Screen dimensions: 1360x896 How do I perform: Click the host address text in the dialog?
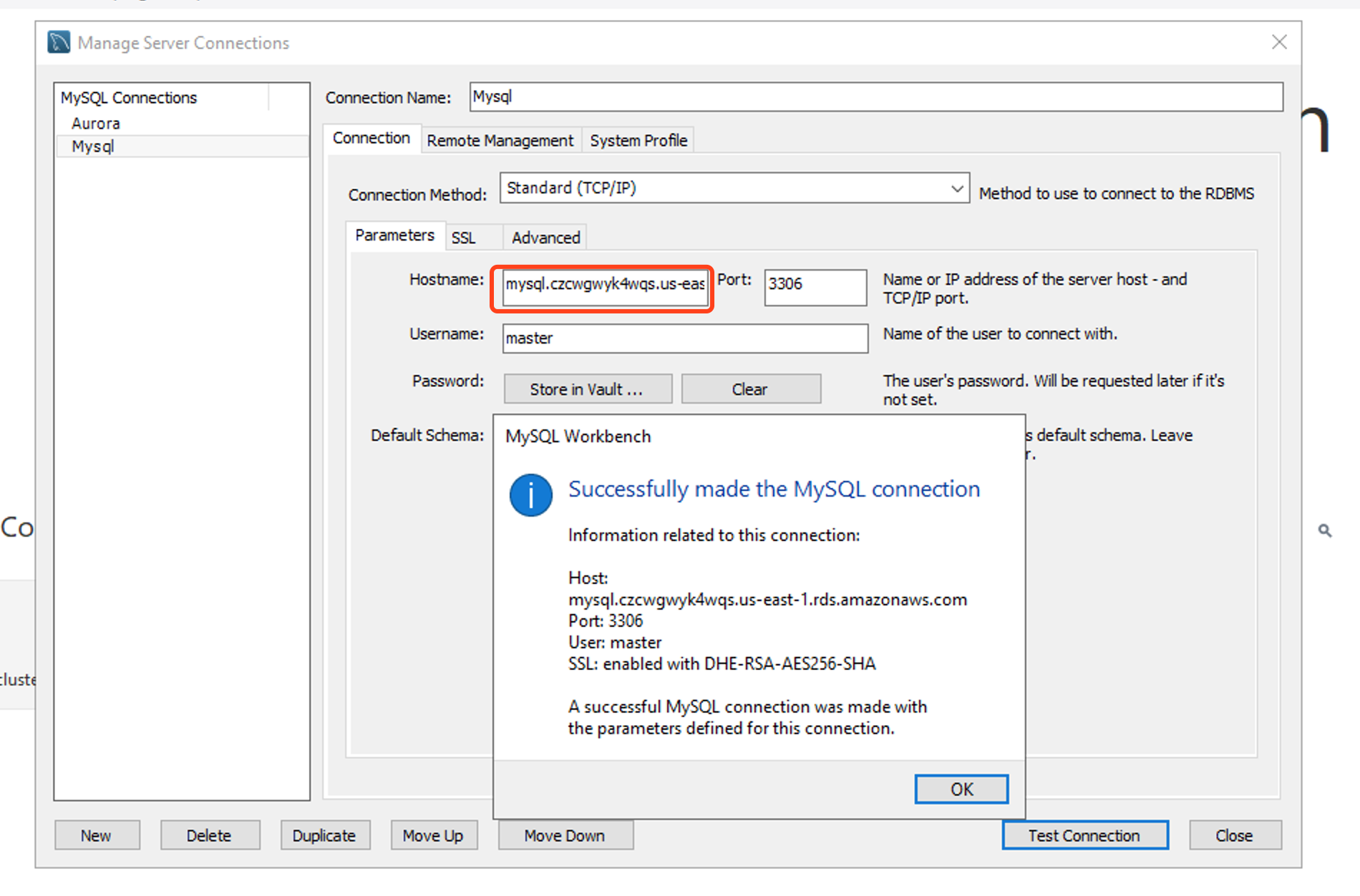(x=767, y=599)
